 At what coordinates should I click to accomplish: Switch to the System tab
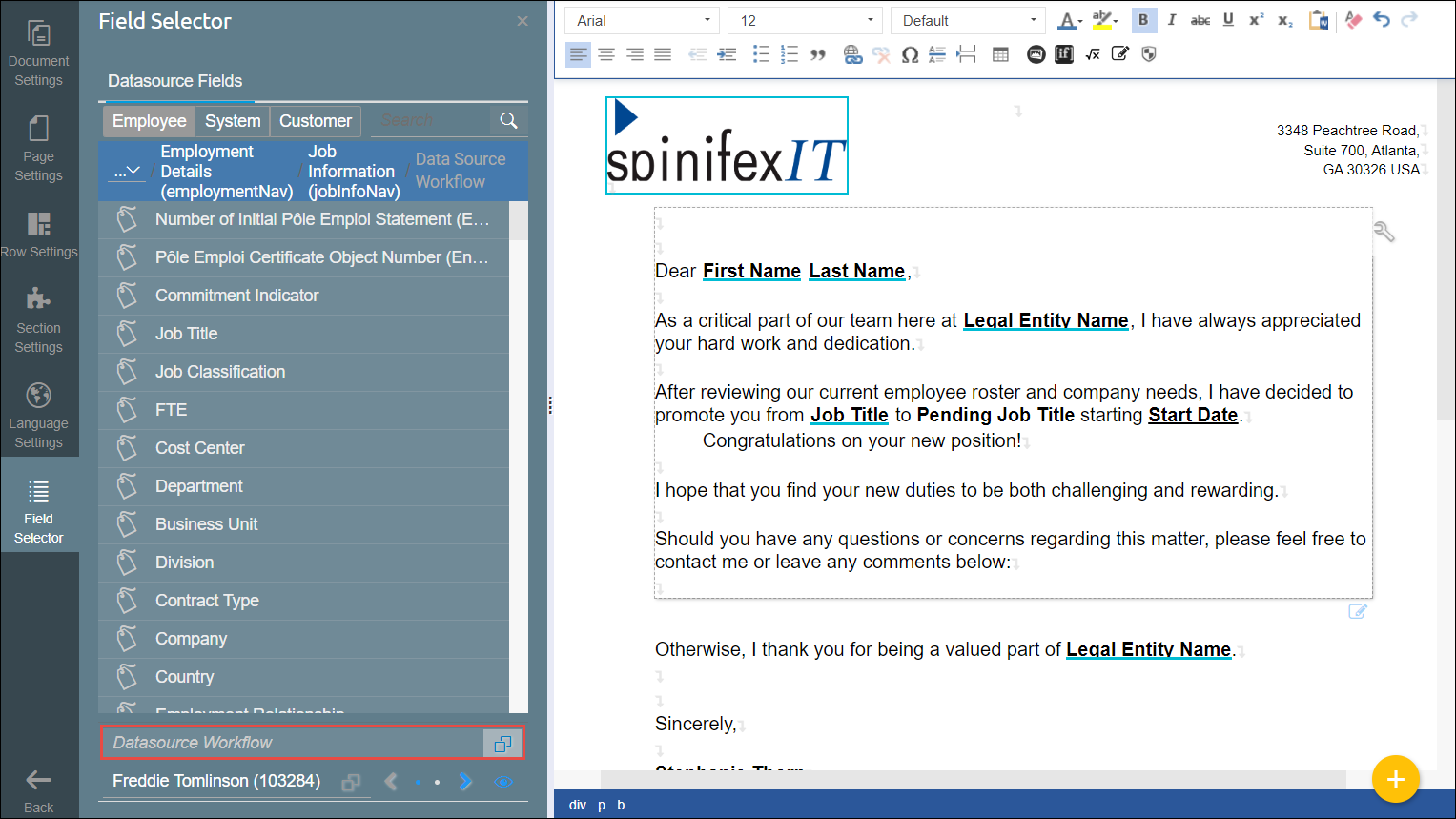coord(232,121)
